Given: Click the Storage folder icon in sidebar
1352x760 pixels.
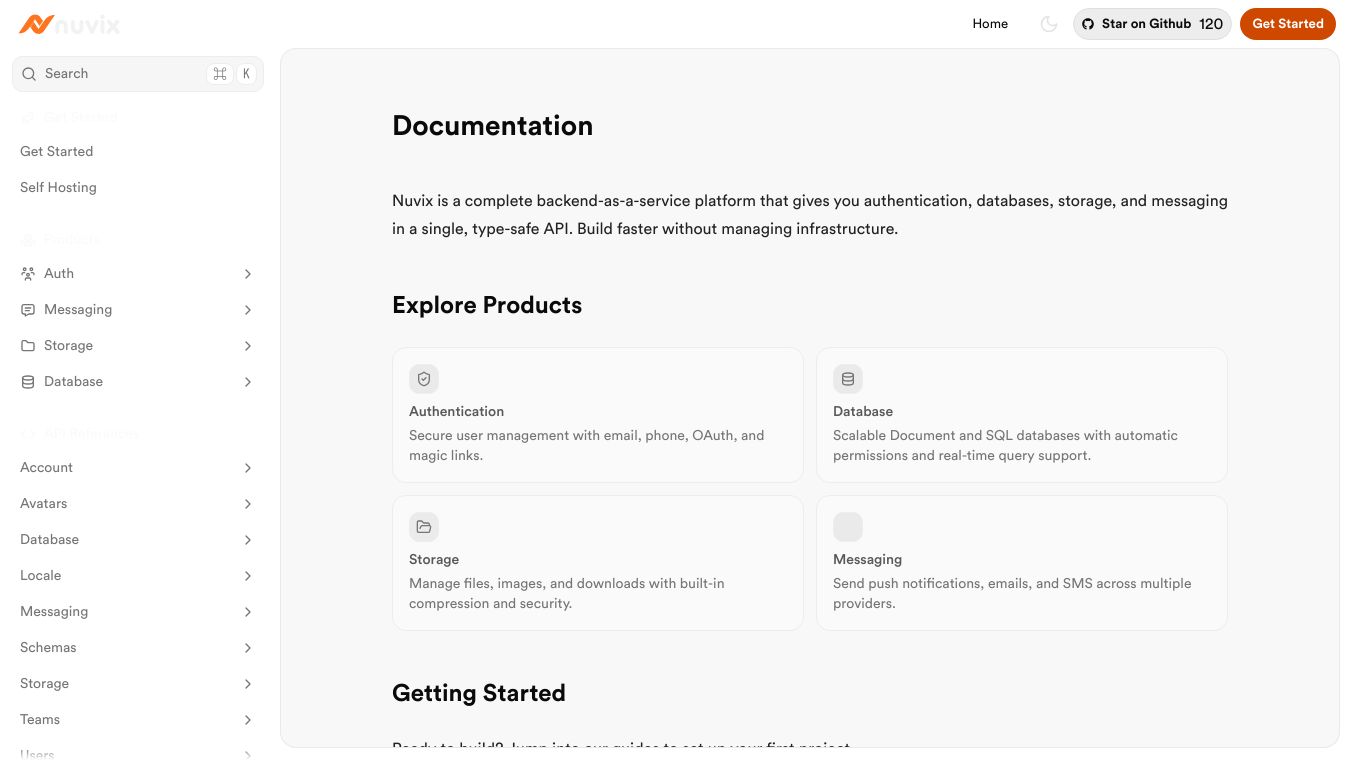Looking at the screenshot, I should [28, 346].
